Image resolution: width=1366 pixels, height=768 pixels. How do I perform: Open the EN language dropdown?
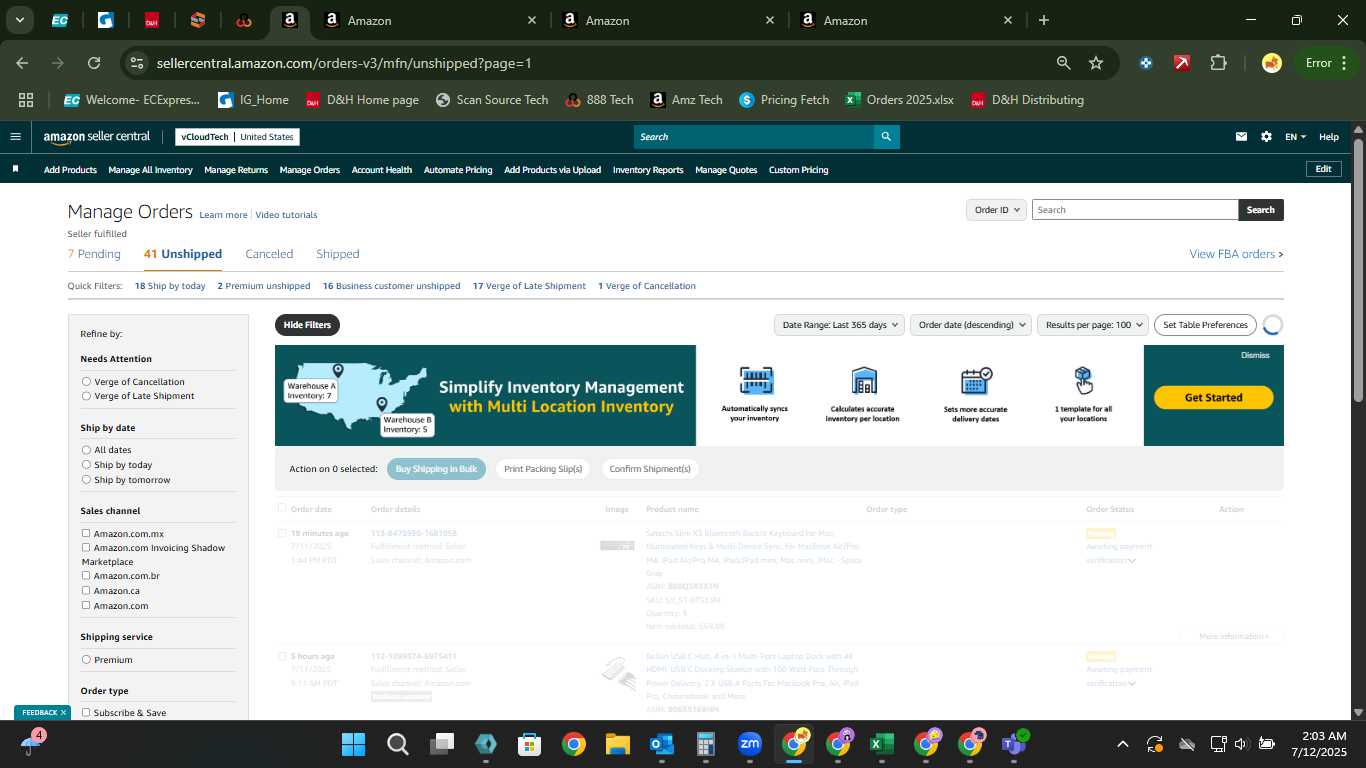click(1295, 137)
